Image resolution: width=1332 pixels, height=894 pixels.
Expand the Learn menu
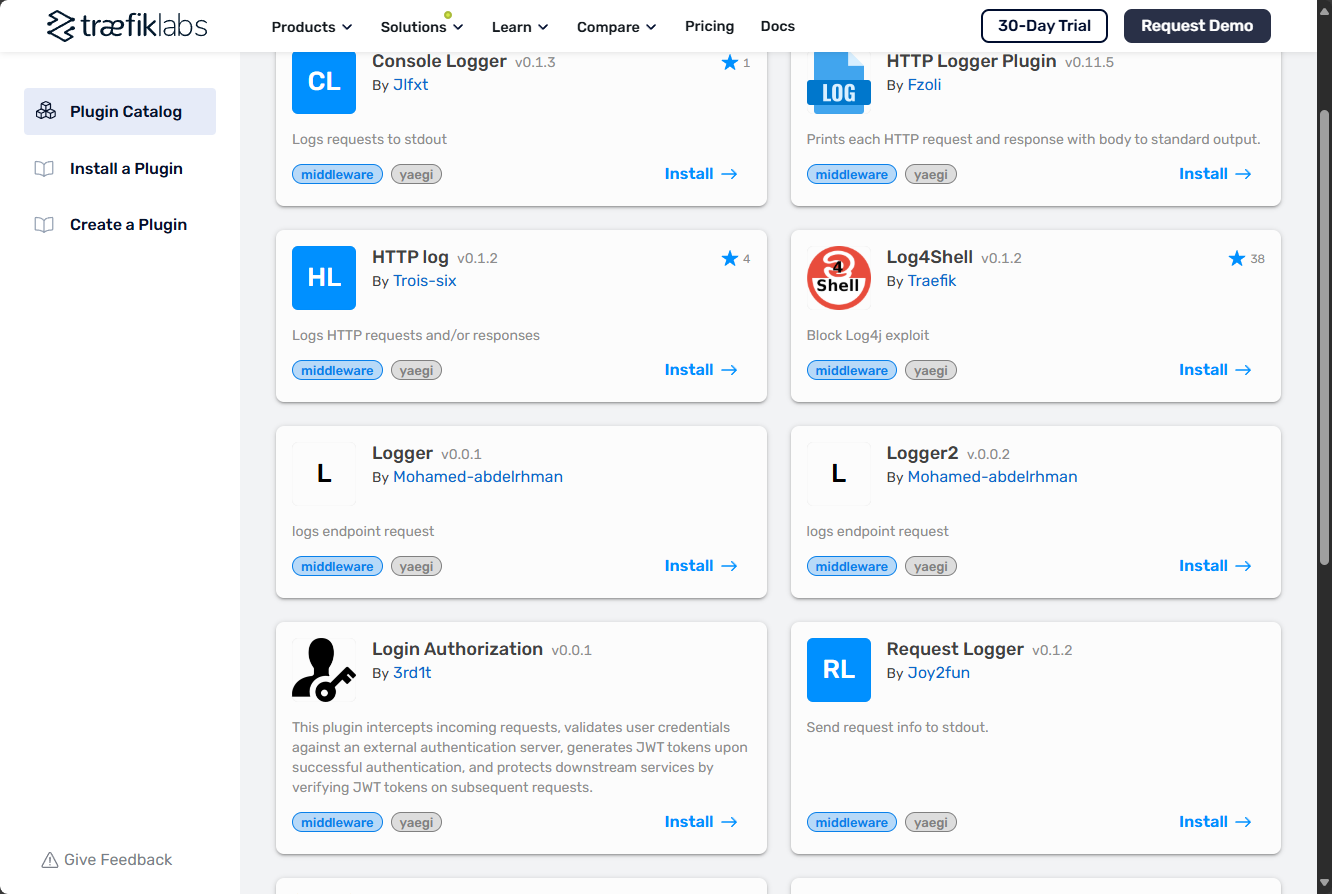[520, 27]
